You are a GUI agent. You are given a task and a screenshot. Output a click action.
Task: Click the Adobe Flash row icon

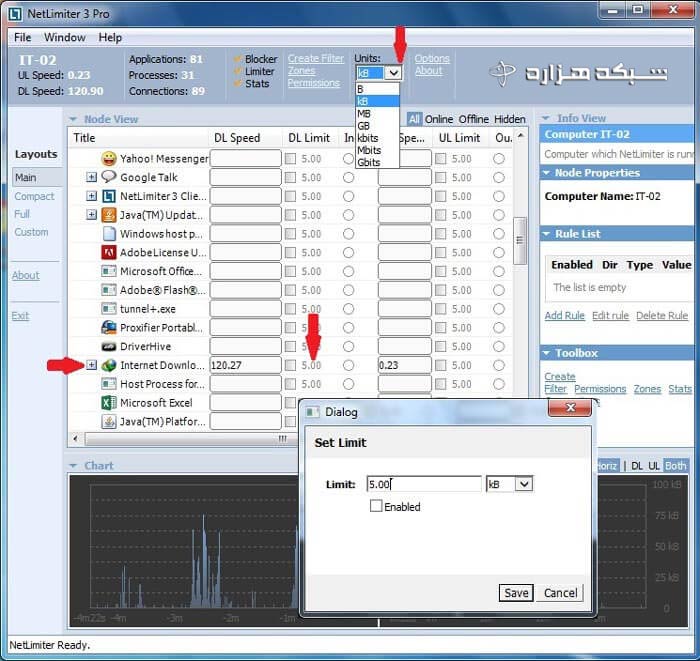108,290
